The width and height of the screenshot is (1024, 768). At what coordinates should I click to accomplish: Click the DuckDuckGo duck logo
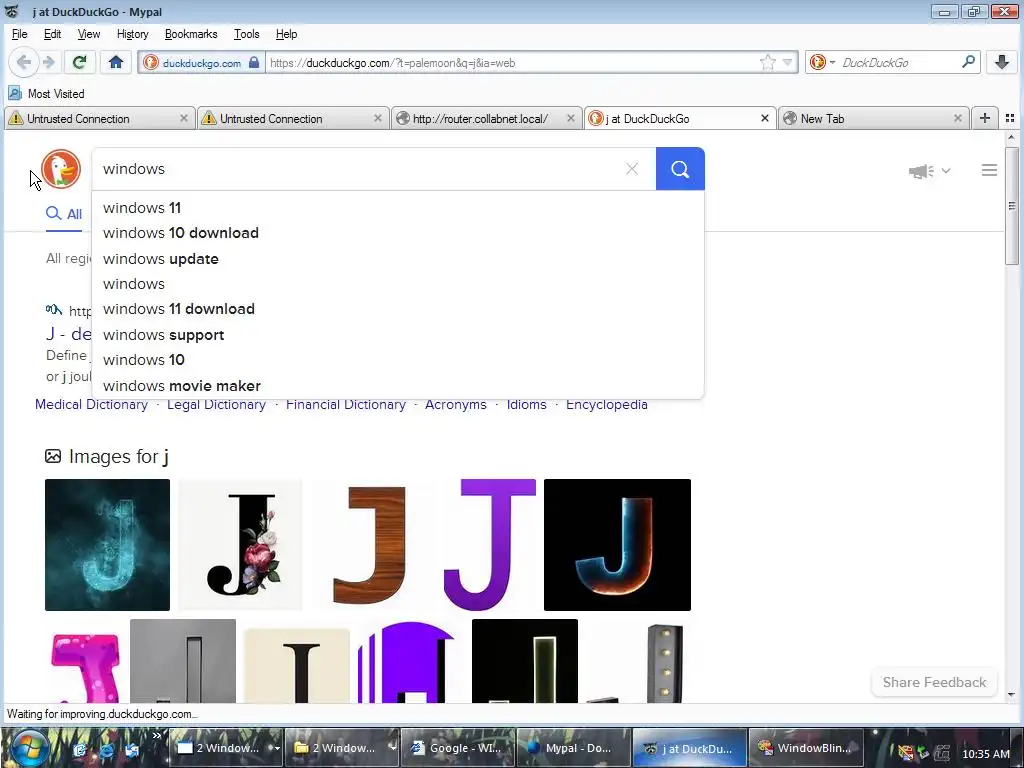point(61,169)
